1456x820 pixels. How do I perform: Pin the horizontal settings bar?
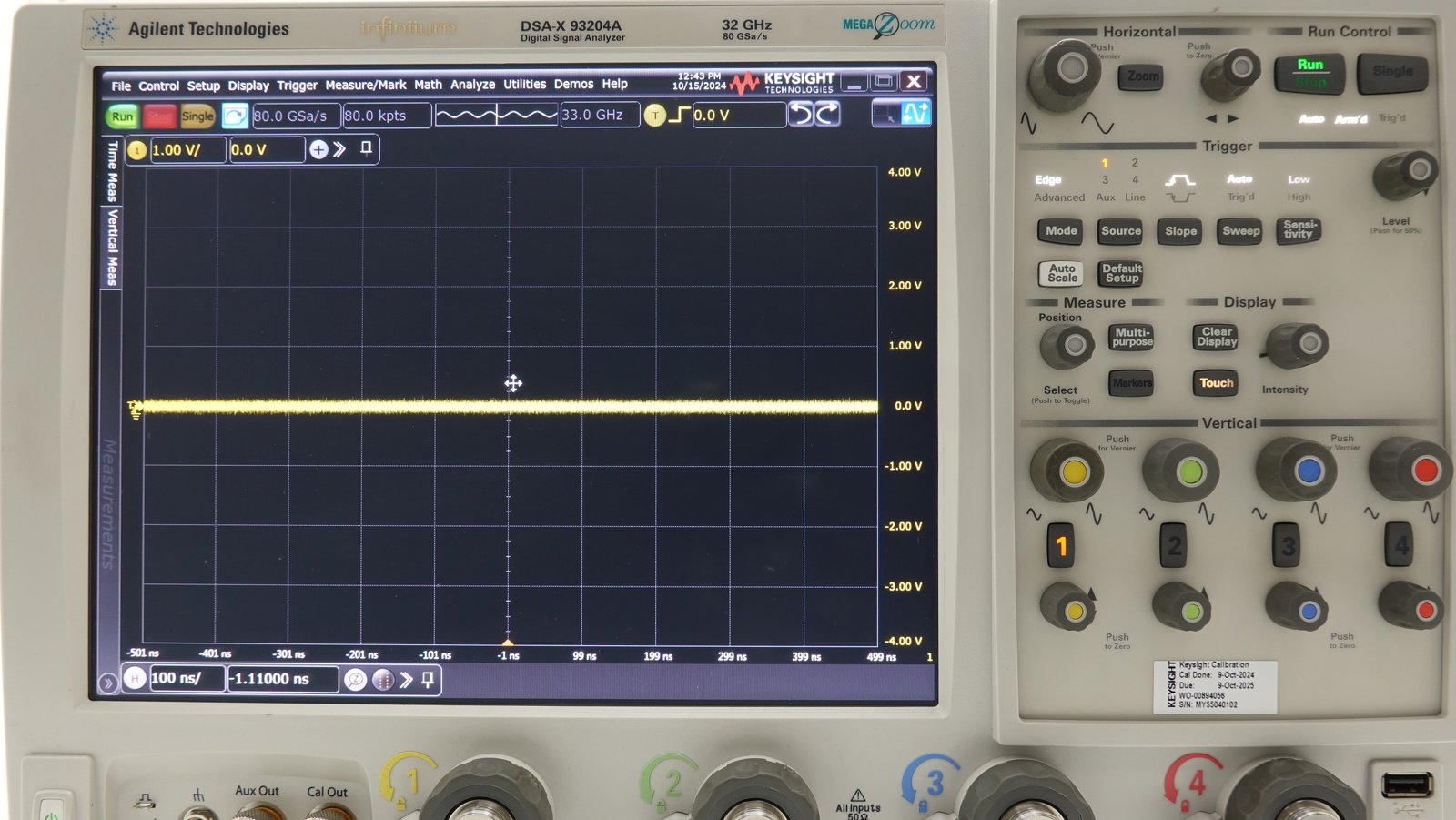[x=428, y=679]
